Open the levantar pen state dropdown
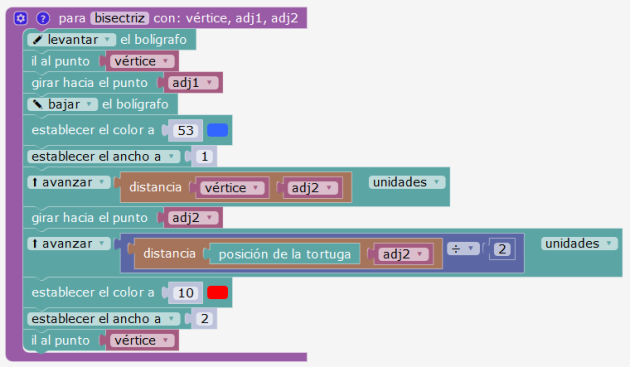This screenshot has width=630, height=367. (72, 39)
